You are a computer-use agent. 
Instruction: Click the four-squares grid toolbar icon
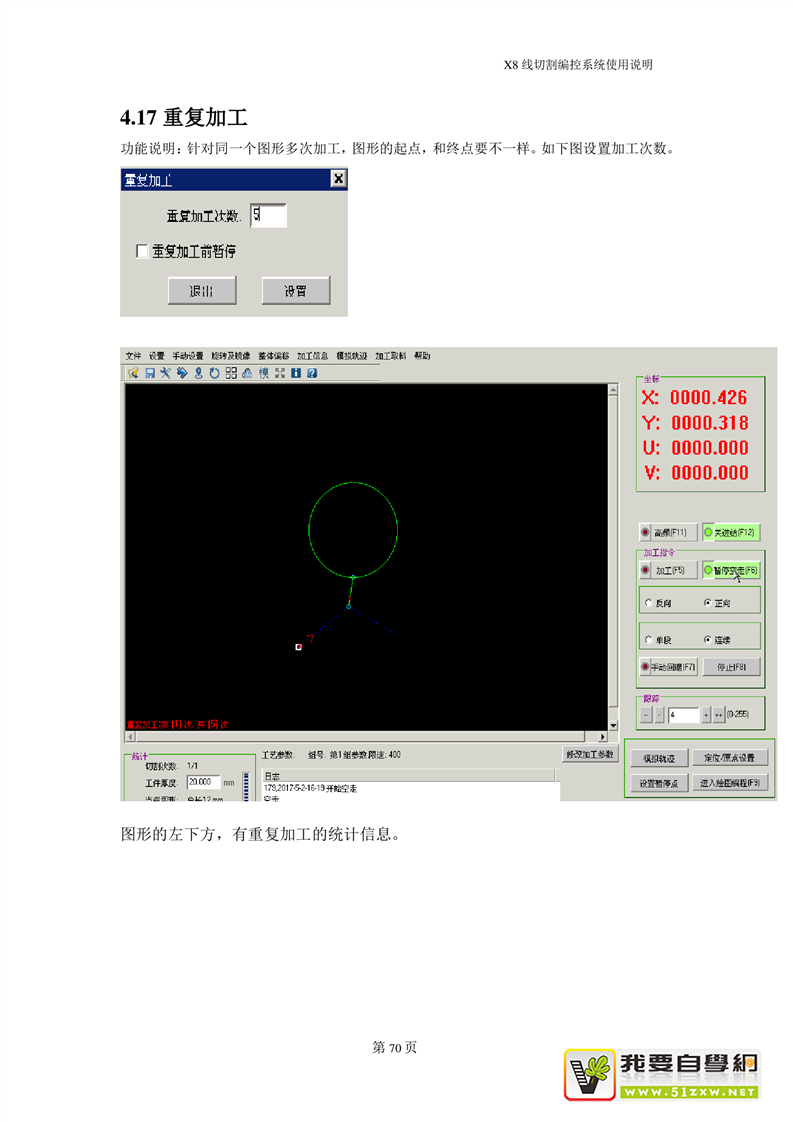pyautogui.click(x=231, y=373)
